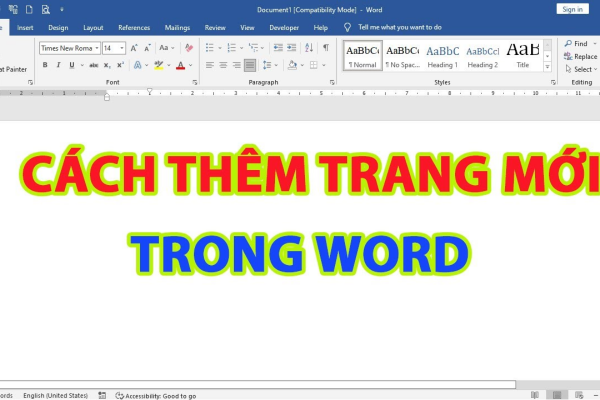Toggle Italic formatting
This screenshot has height=400, width=600.
click(58, 65)
